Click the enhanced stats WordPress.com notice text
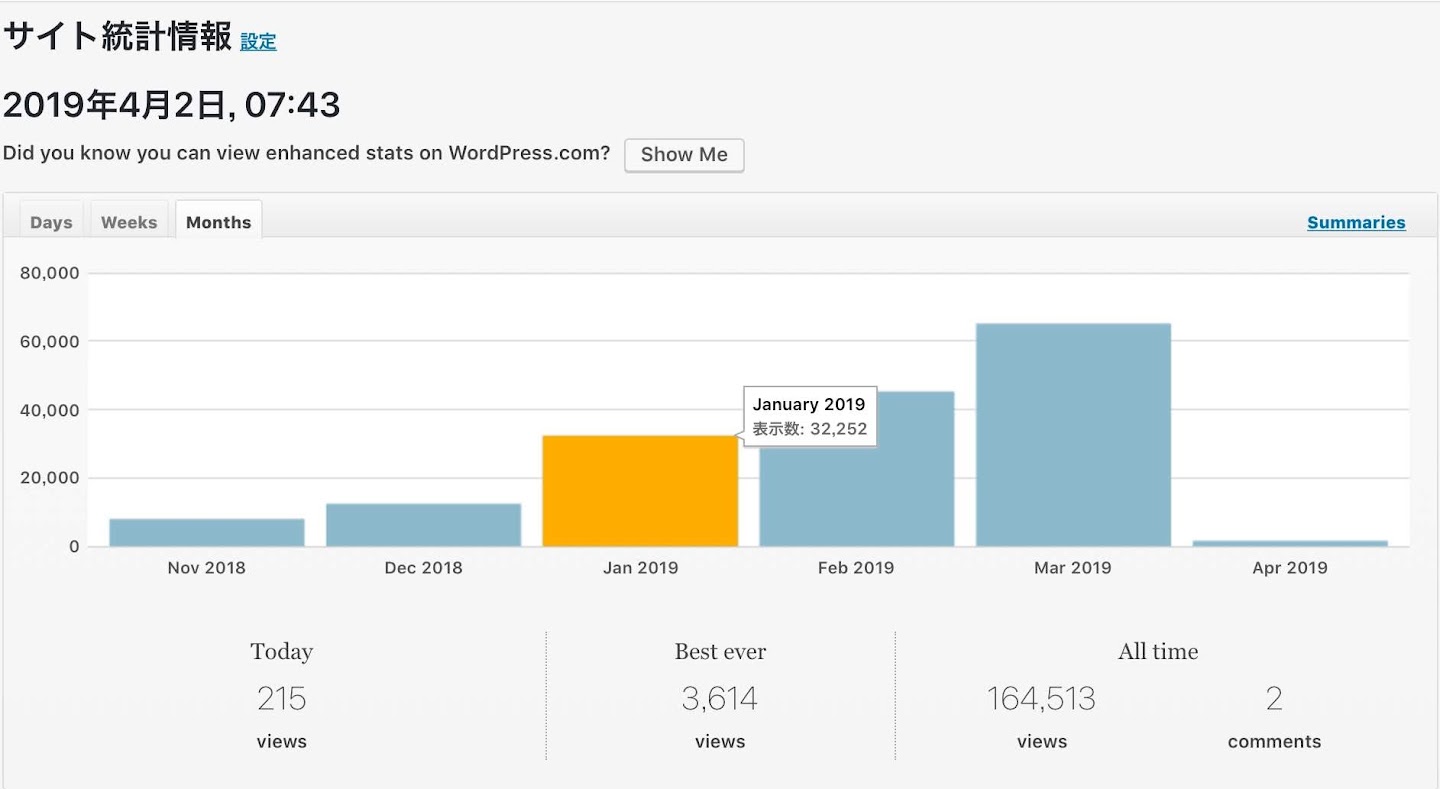This screenshot has height=789, width=1440. coord(307,153)
